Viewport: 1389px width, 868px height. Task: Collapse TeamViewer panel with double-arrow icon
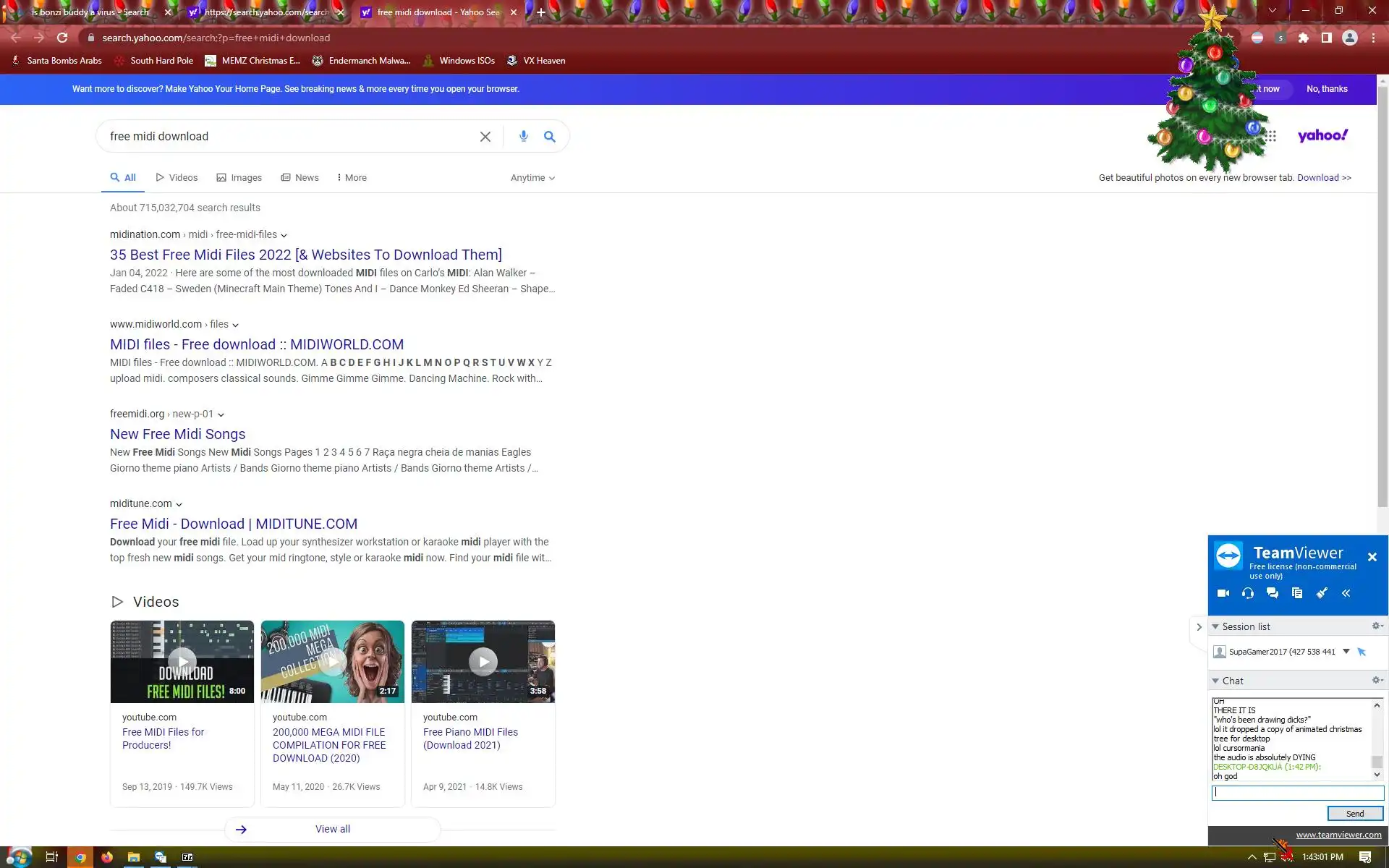tap(1346, 593)
